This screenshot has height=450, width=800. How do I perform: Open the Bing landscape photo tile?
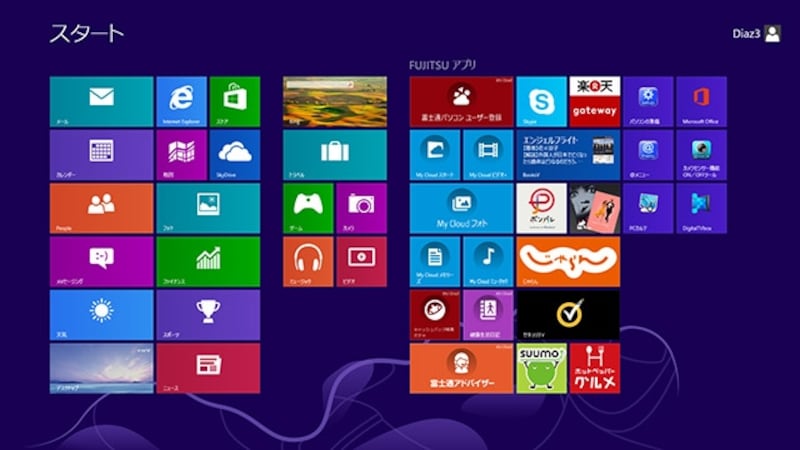pyautogui.click(x=334, y=101)
